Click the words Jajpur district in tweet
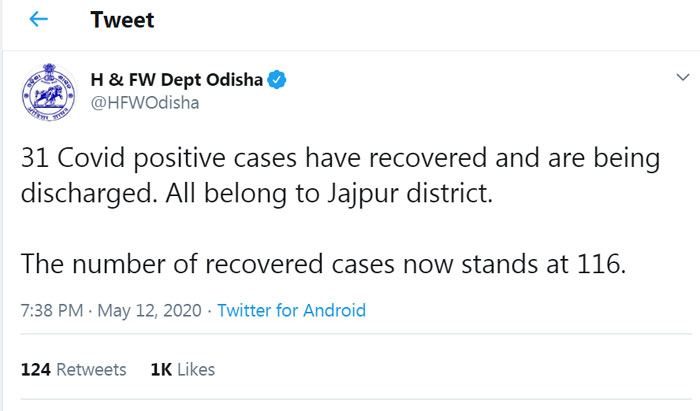 click(410, 194)
